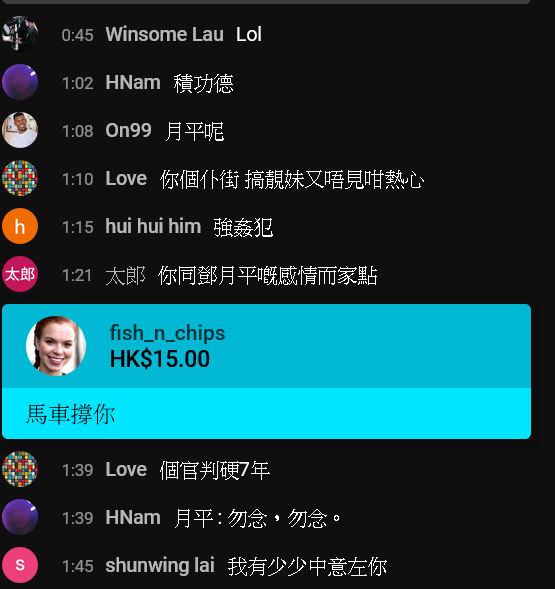Click the pink 's' avatar of shunwing lai
This screenshot has height=589, width=555.
[x=20, y=565]
